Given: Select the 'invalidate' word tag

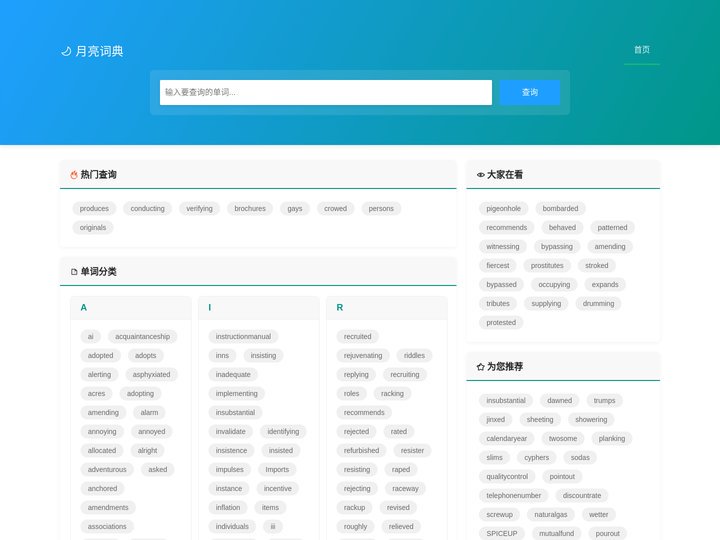Looking at the screenshot, I should pyautogui.click(x=231, y=432).
